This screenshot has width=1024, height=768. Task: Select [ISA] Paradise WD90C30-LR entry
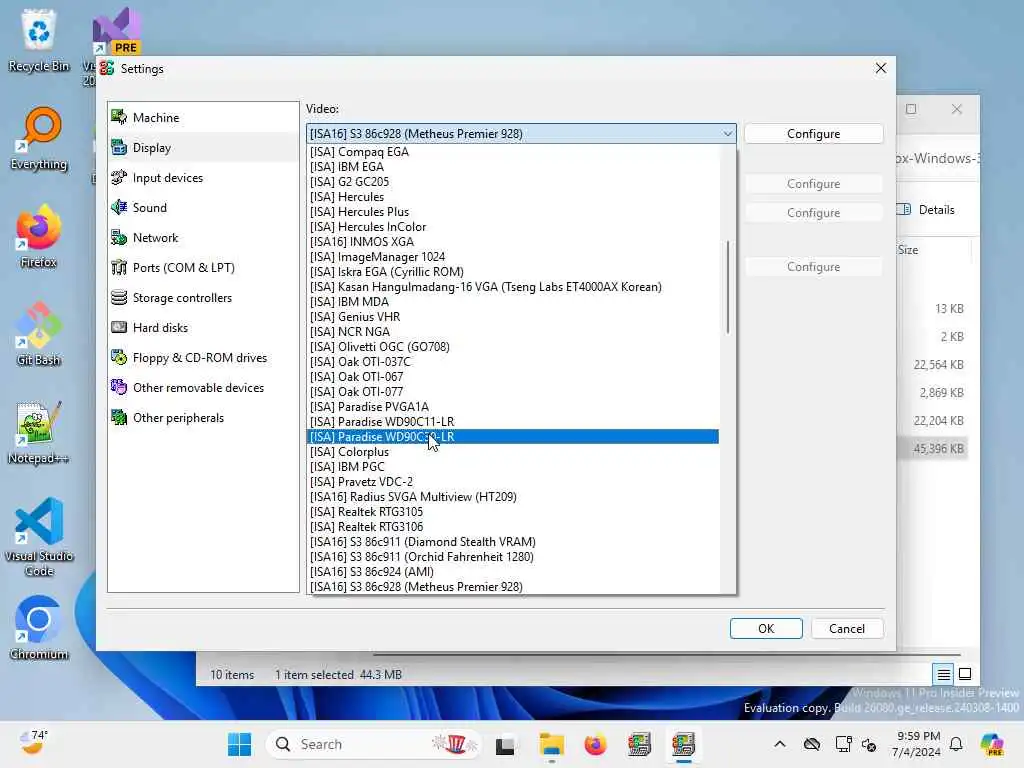click(513, 437)
